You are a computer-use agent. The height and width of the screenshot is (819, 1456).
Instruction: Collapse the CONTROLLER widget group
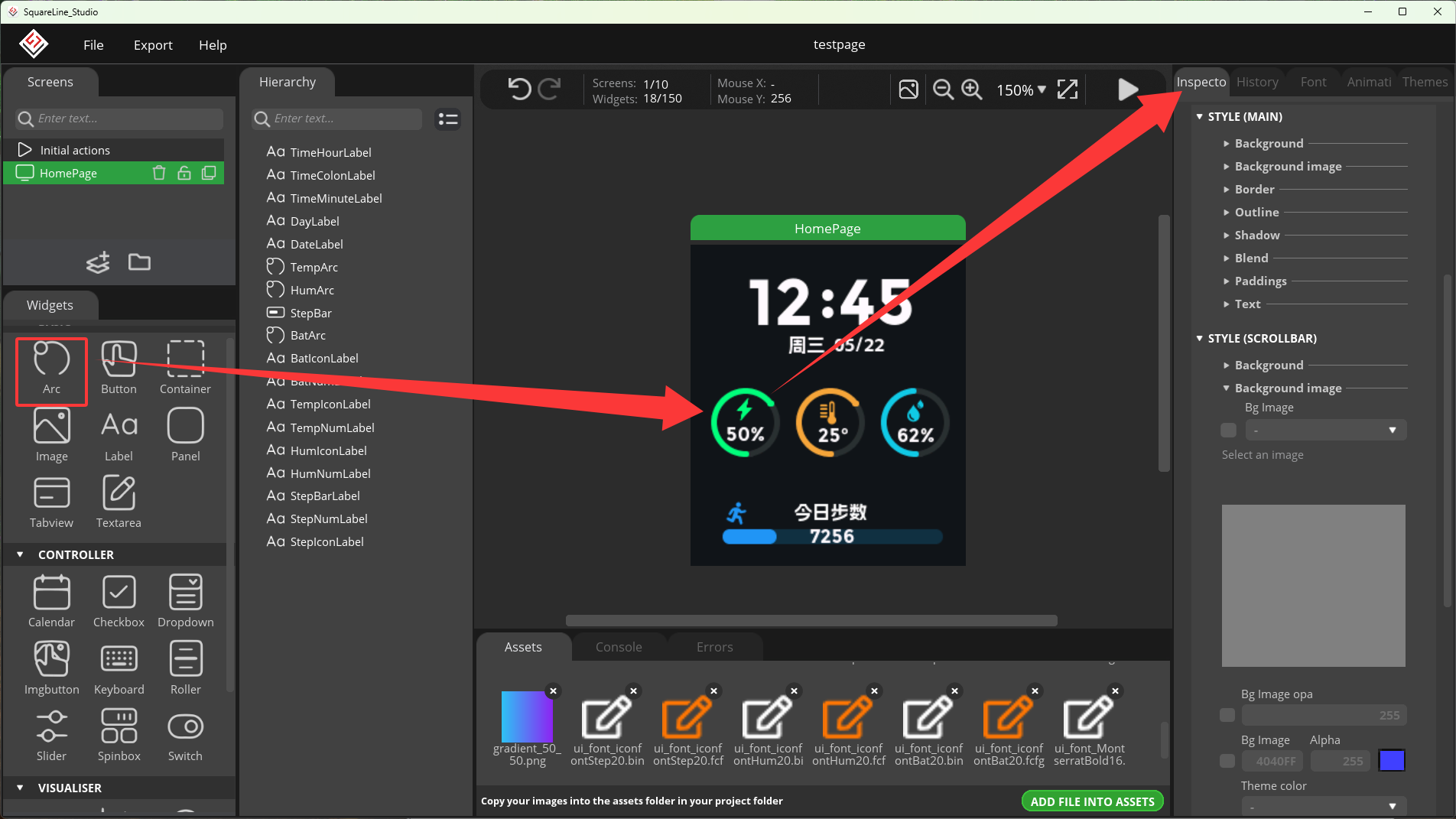coord(21,554)
